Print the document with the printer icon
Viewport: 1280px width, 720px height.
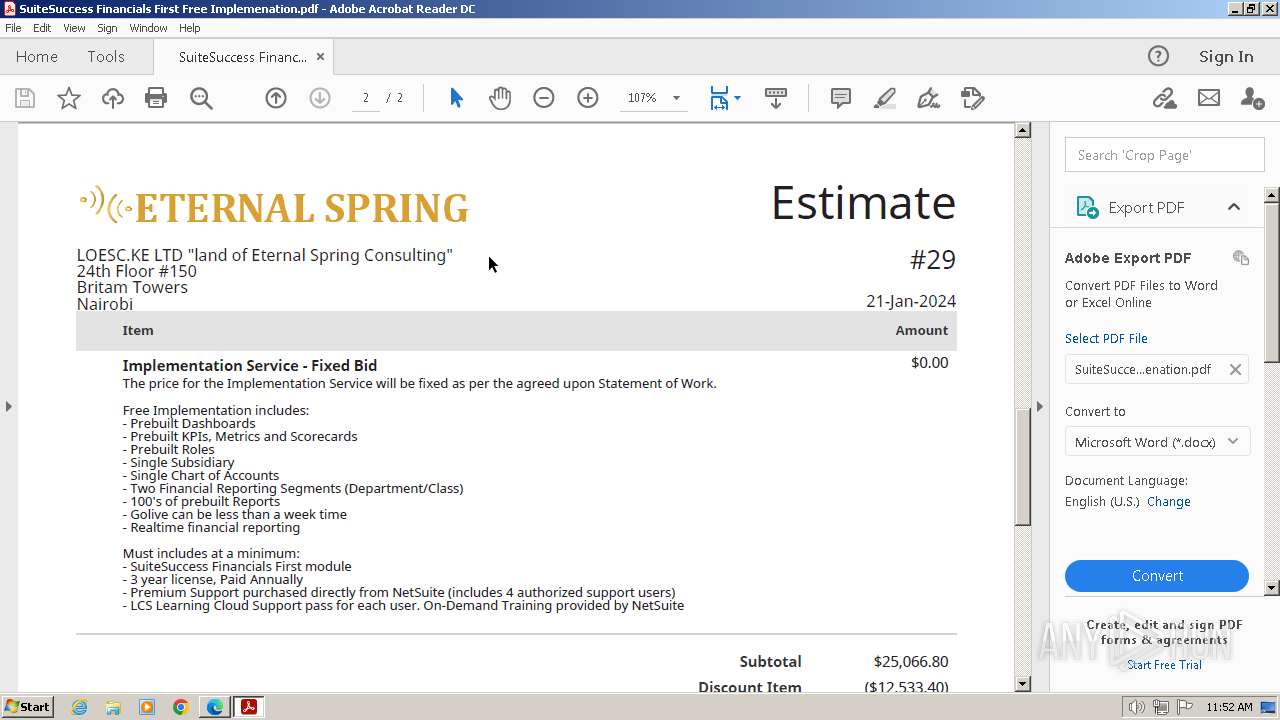(x=156, y=98)
